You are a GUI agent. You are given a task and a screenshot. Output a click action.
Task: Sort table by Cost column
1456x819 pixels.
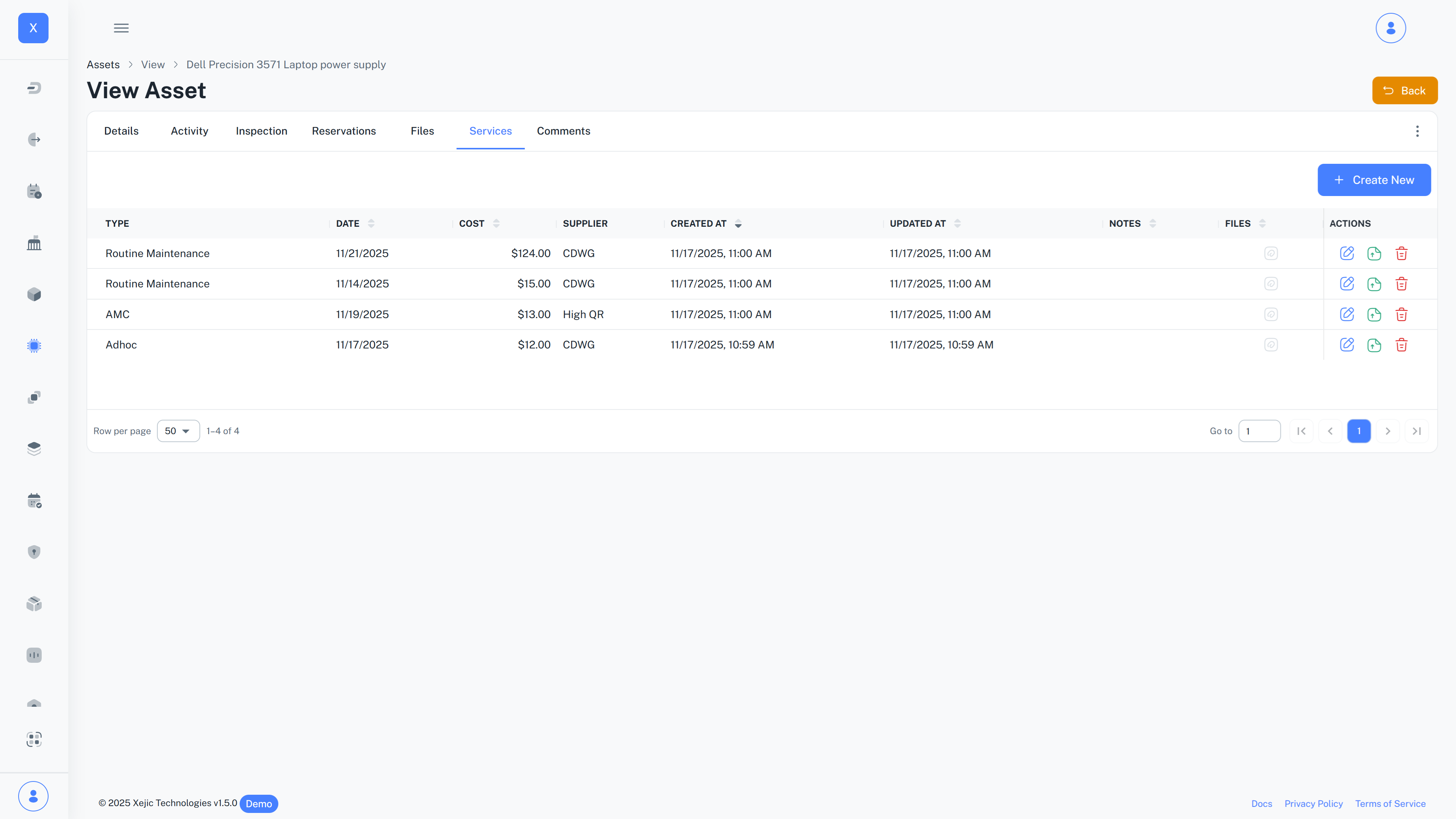click(496, 223)
